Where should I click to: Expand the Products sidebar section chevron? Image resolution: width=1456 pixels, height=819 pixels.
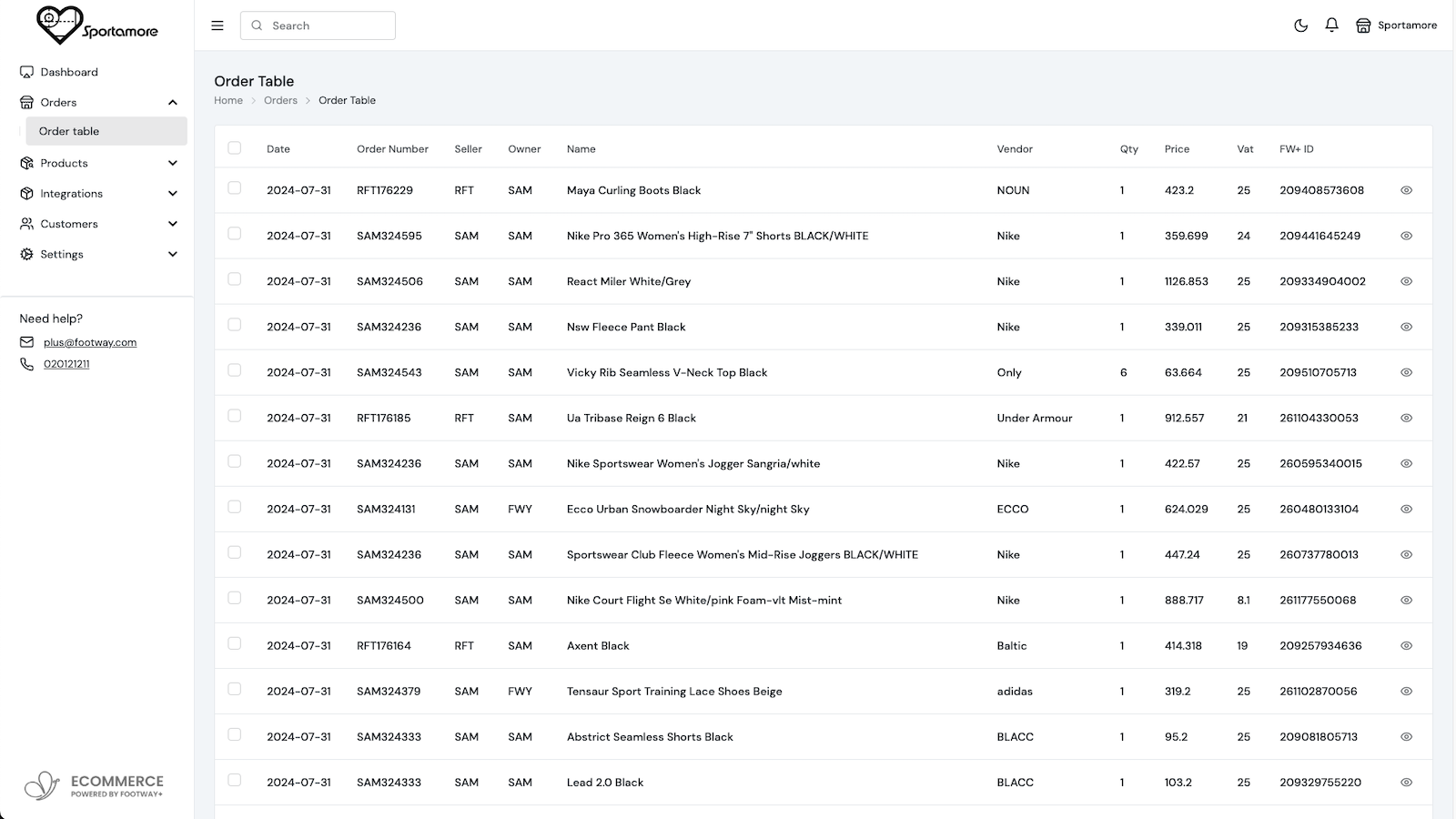pyautogui.click(x=173, y=163)
